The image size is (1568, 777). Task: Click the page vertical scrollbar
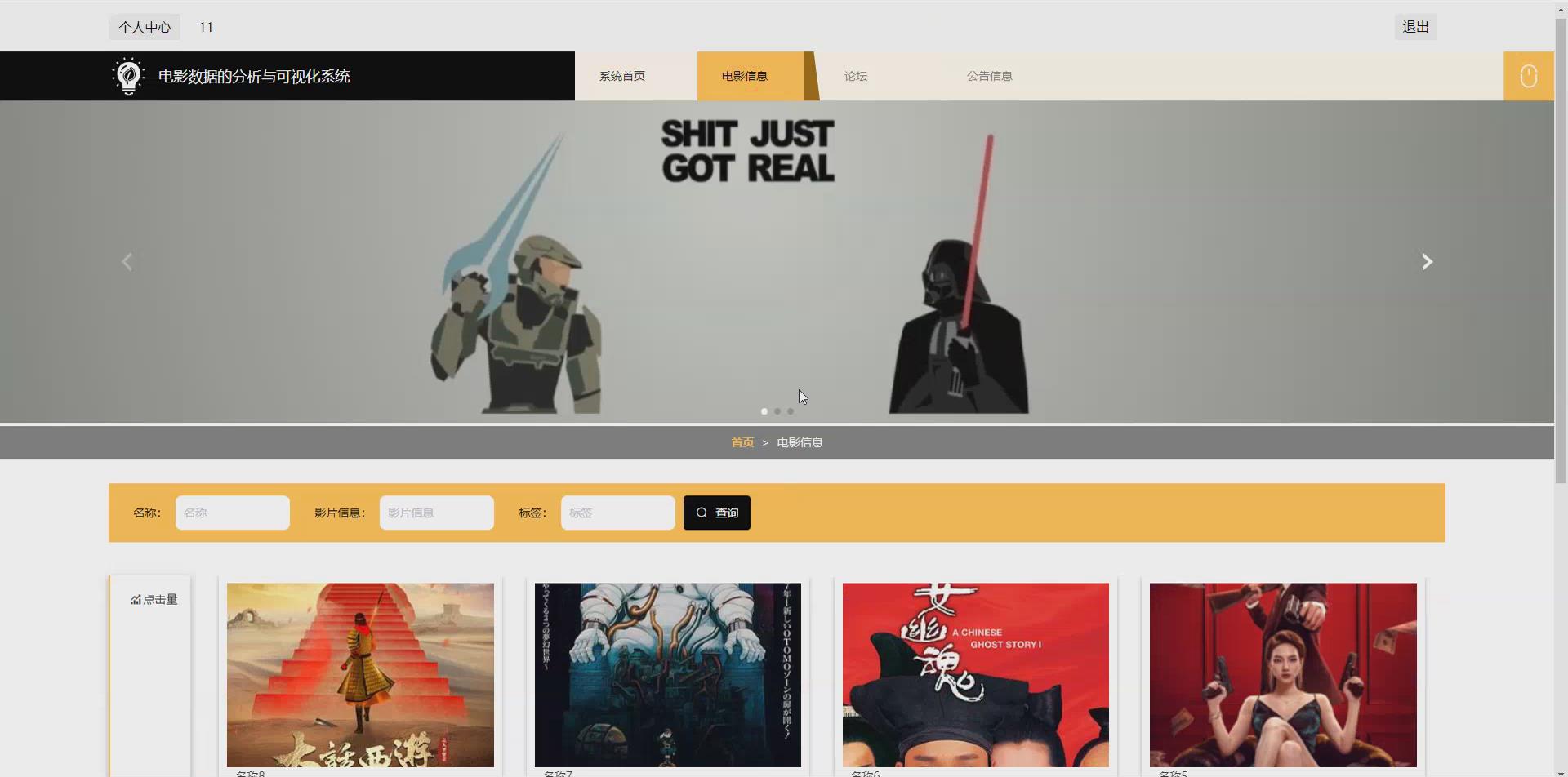[x=1561, y=249]
